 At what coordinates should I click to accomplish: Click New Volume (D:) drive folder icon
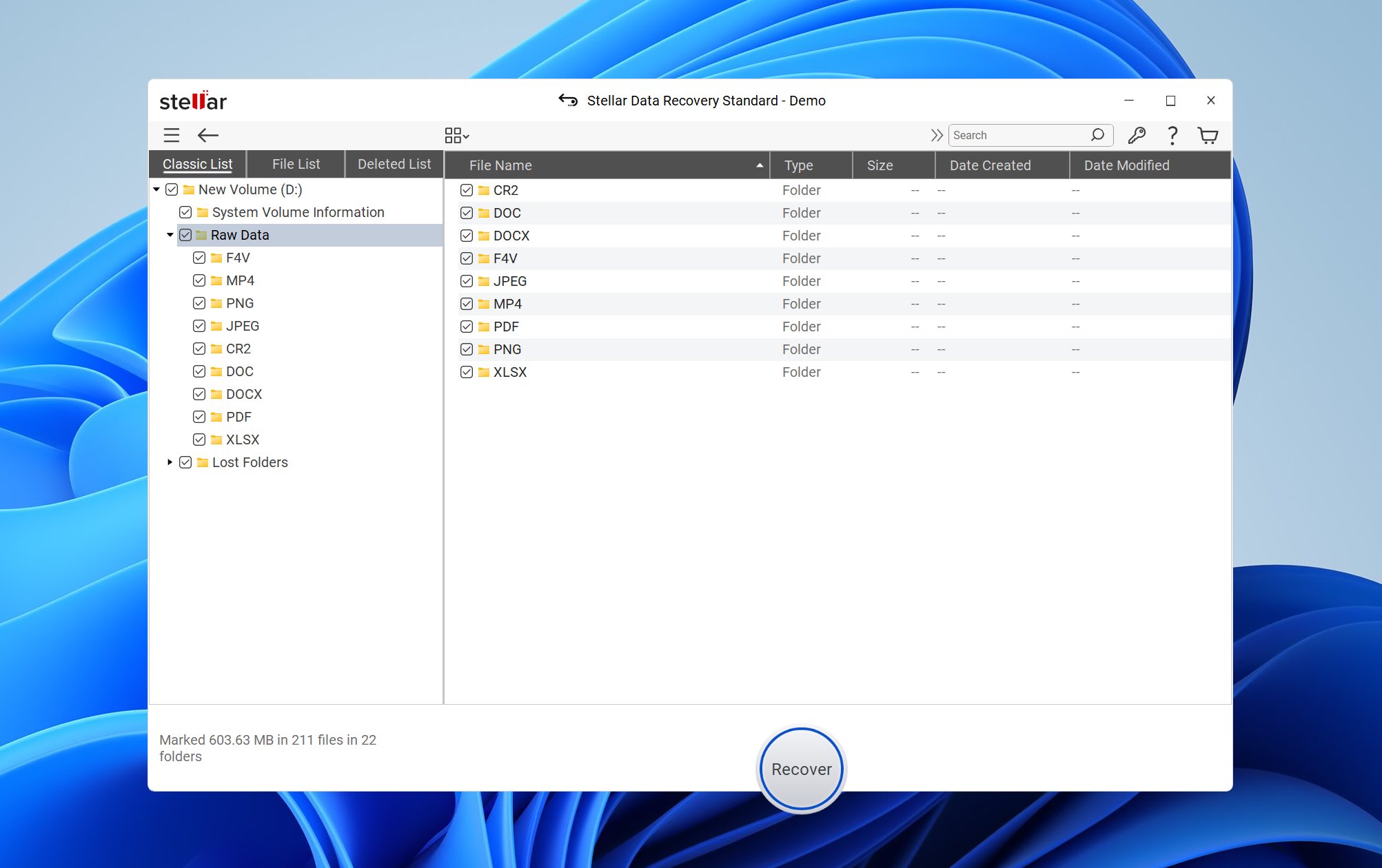189,189
